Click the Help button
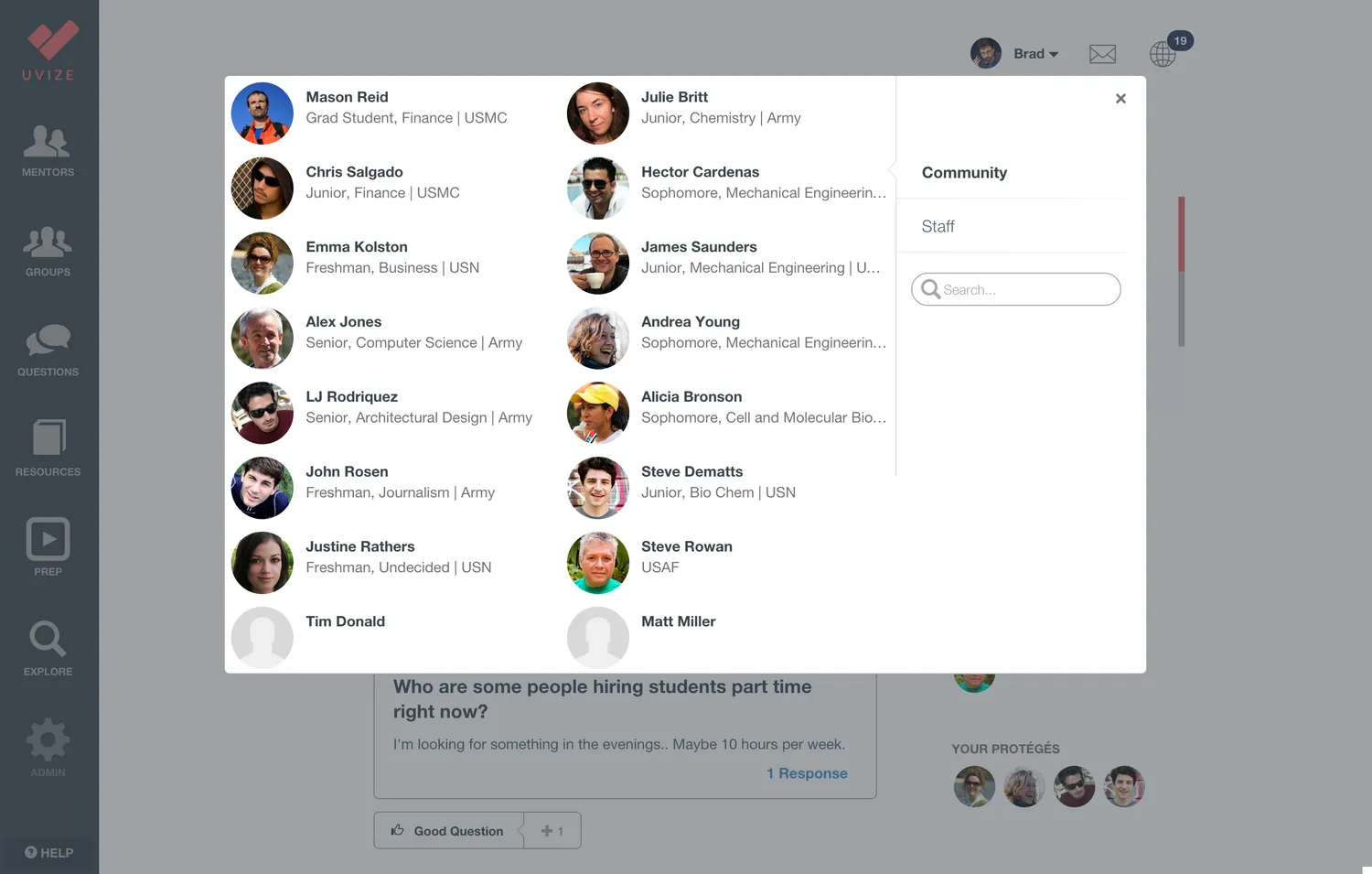This screenshot has width=1372, height=874. [48, 852]
